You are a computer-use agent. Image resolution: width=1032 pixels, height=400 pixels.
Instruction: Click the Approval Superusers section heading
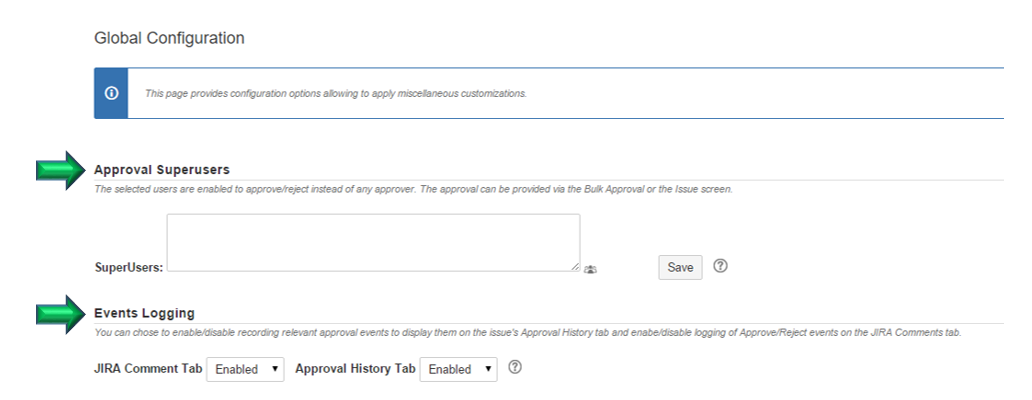click(x=162, y=170)
